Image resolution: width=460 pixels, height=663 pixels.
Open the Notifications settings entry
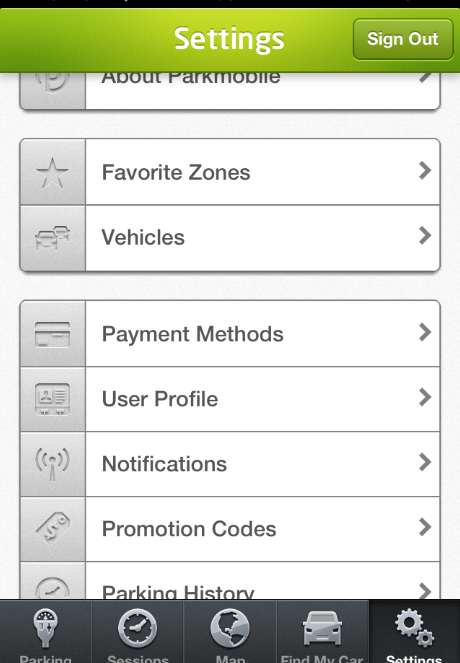[230, 464]
